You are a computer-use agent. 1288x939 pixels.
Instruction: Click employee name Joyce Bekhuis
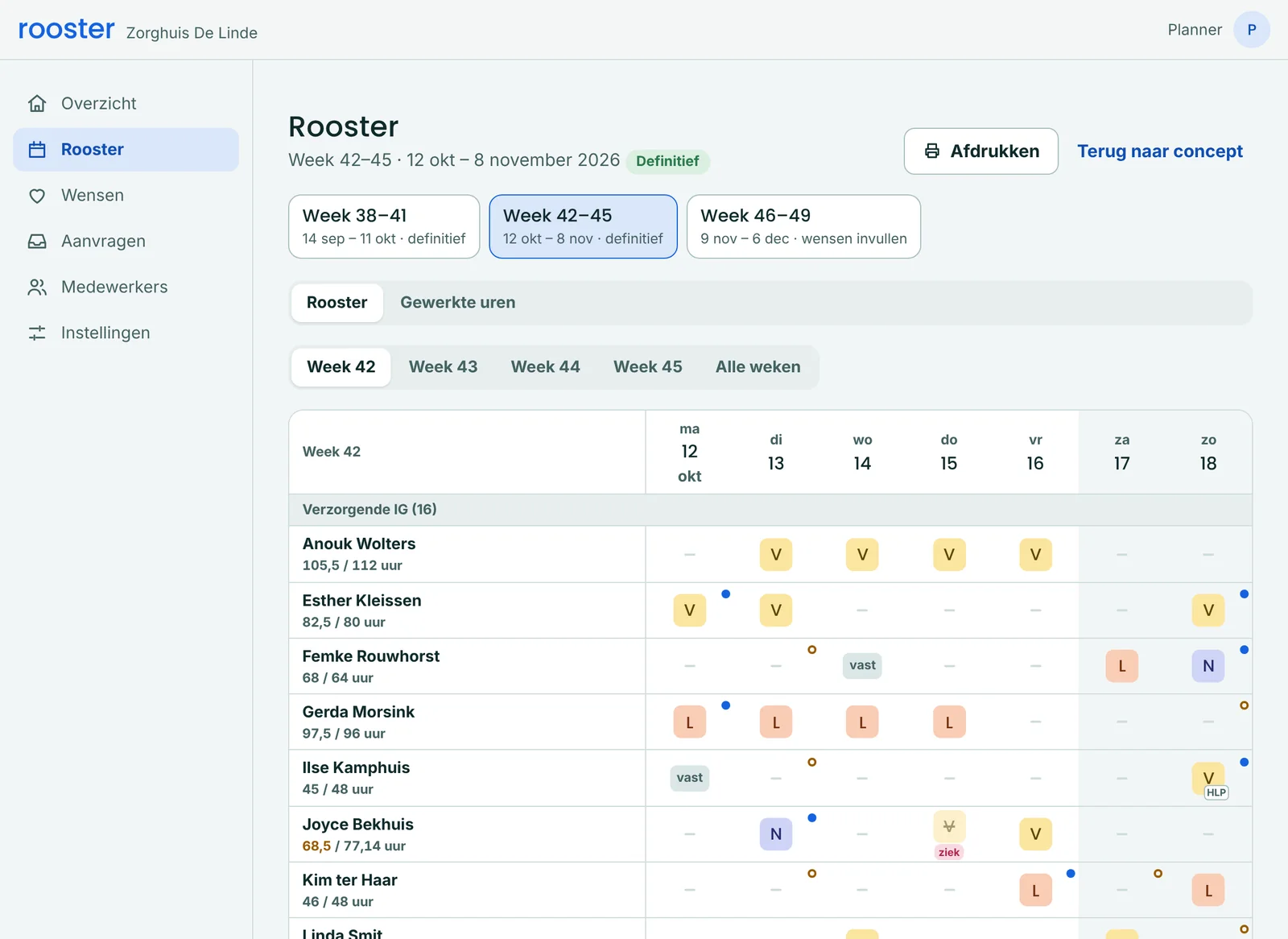click(358, 825)
